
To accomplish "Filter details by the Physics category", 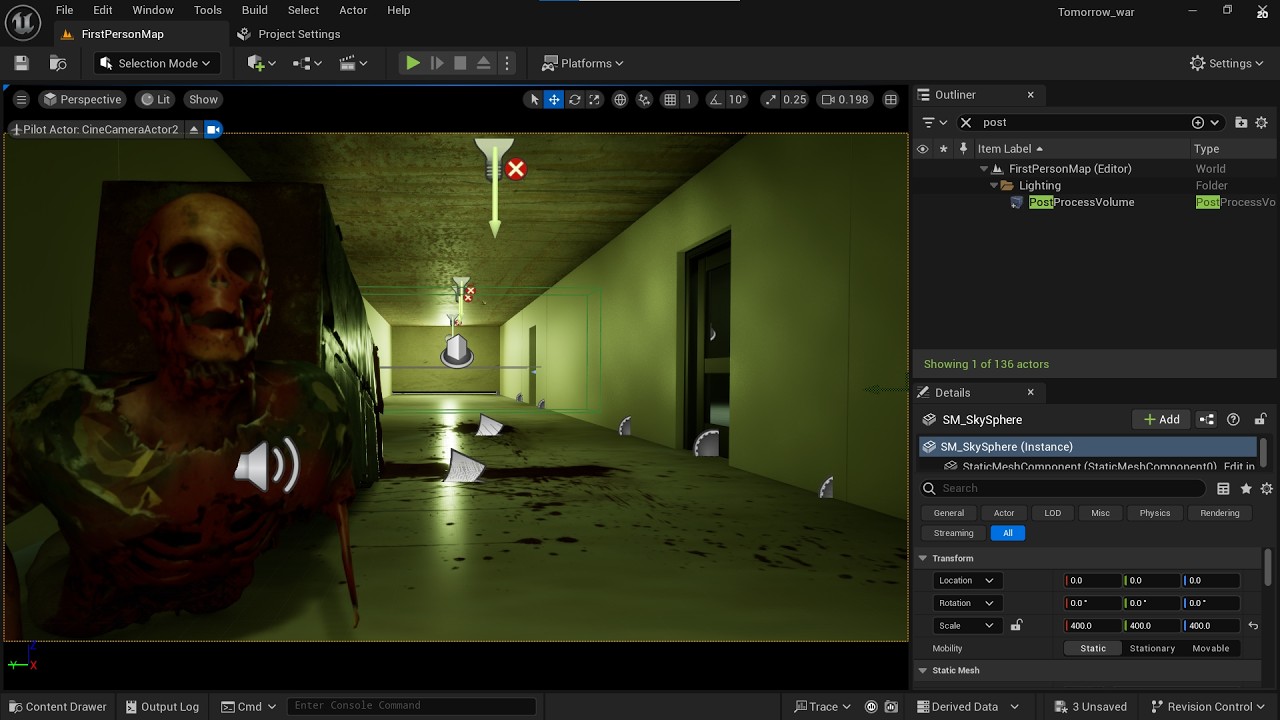I will click(1155, 513).
